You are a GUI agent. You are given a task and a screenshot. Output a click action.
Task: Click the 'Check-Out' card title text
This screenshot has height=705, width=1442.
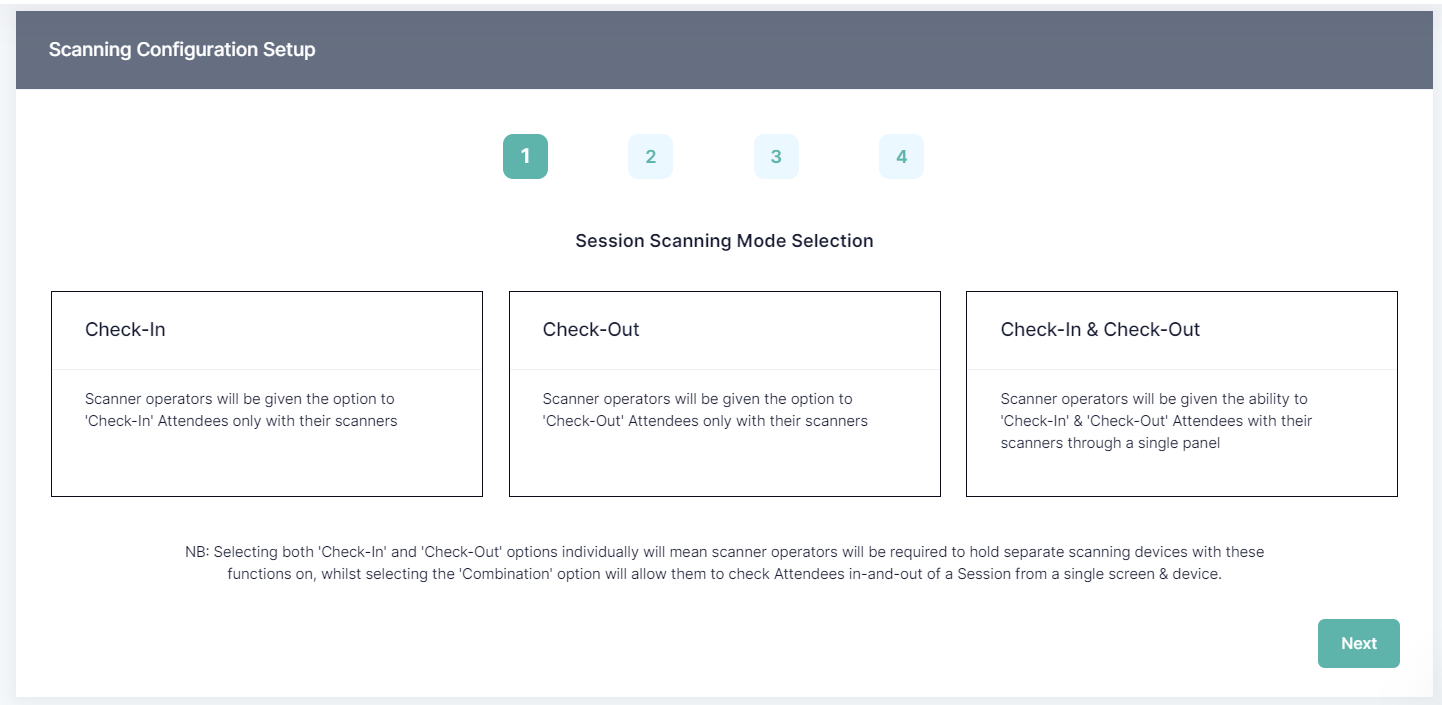coord(591,330)
